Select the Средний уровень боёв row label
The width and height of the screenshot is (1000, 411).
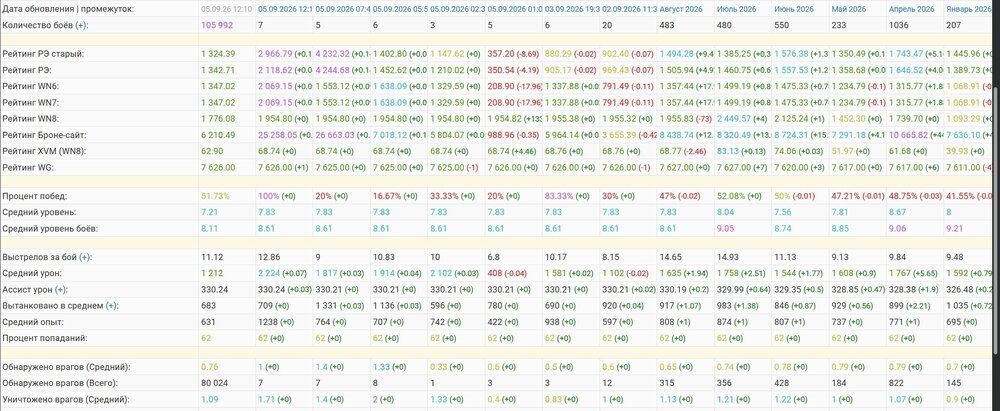pyautogui.click(x=50, y=228)
